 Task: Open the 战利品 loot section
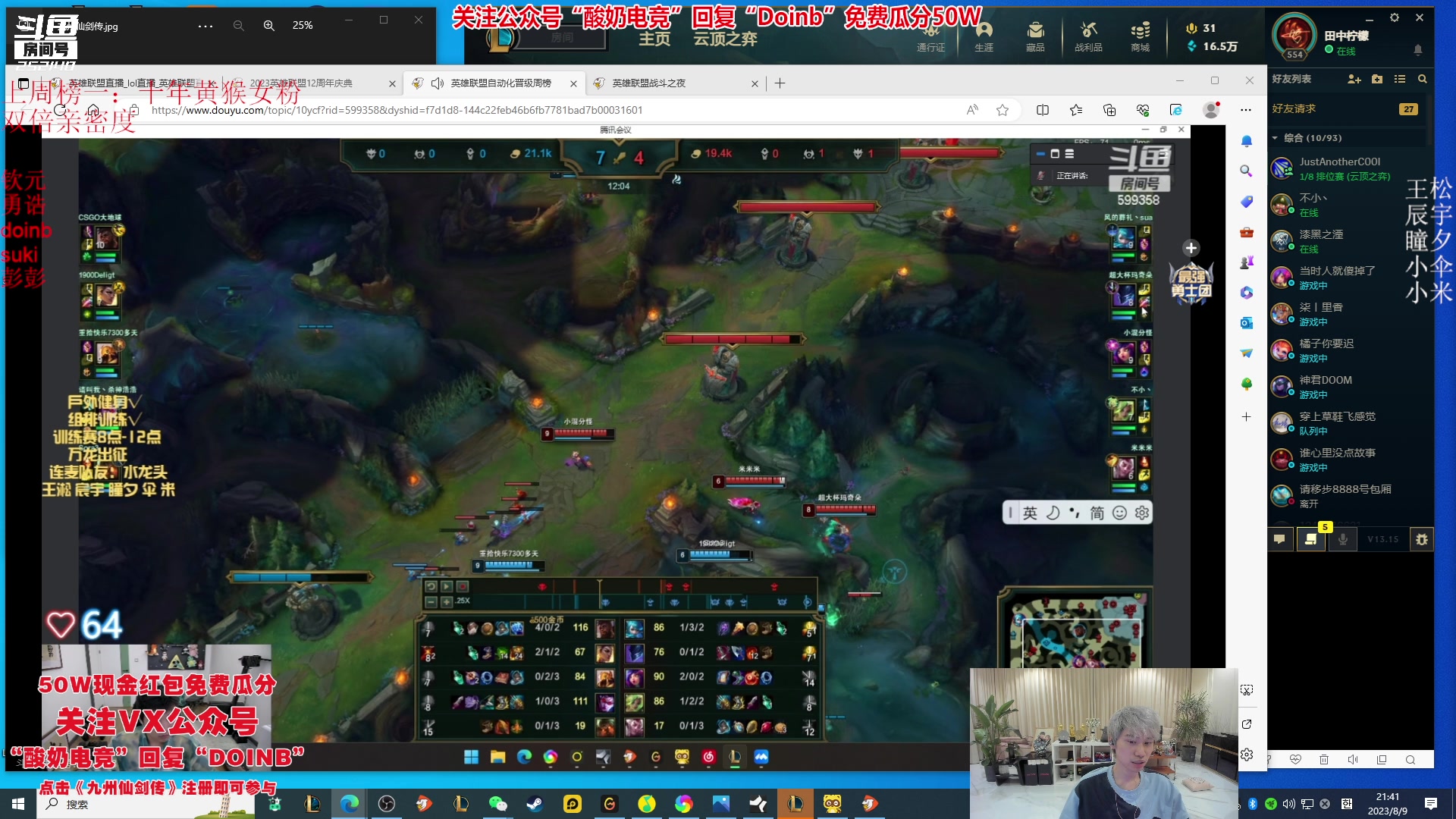[1088, 36]
